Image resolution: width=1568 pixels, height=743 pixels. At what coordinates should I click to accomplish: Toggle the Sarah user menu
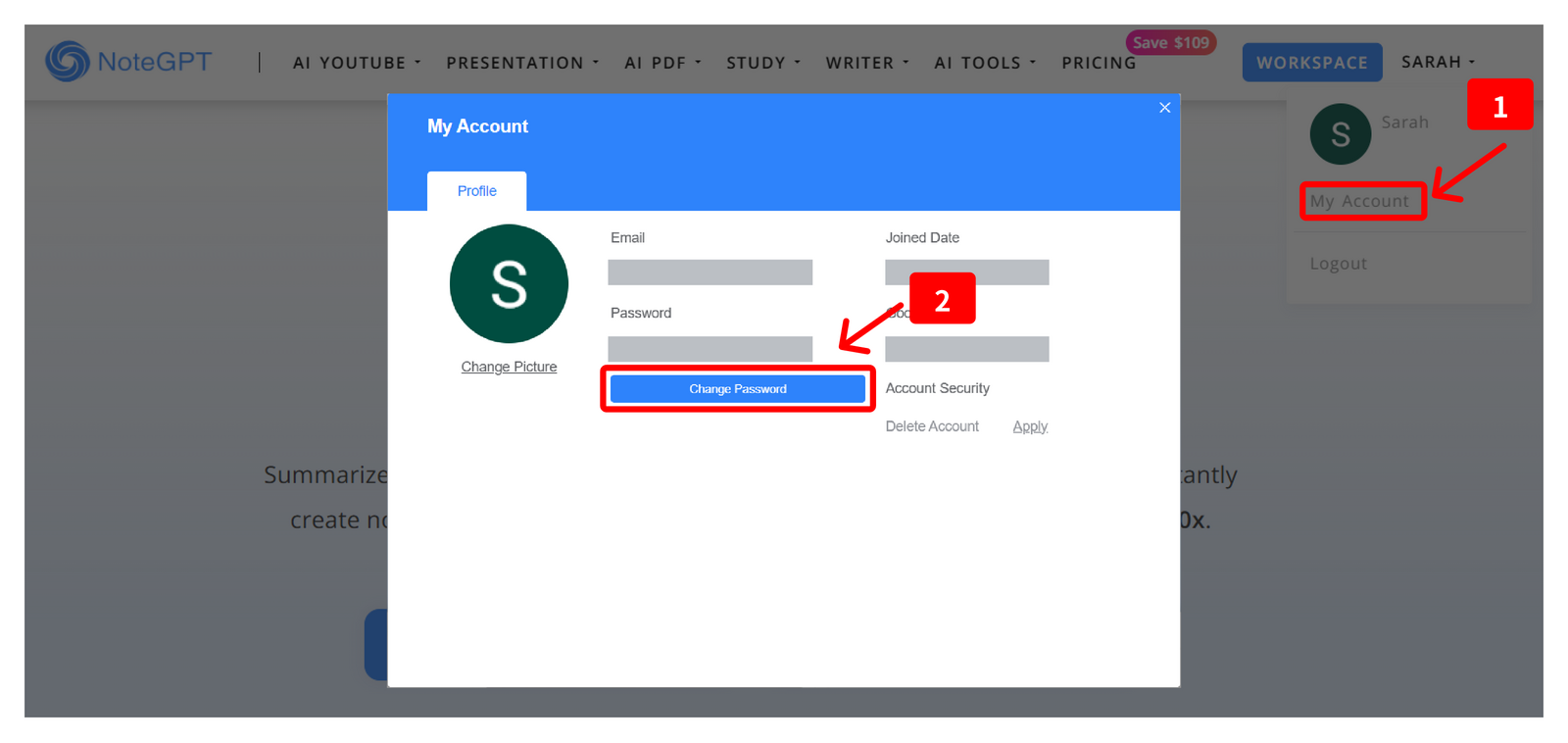point(1438,62)
